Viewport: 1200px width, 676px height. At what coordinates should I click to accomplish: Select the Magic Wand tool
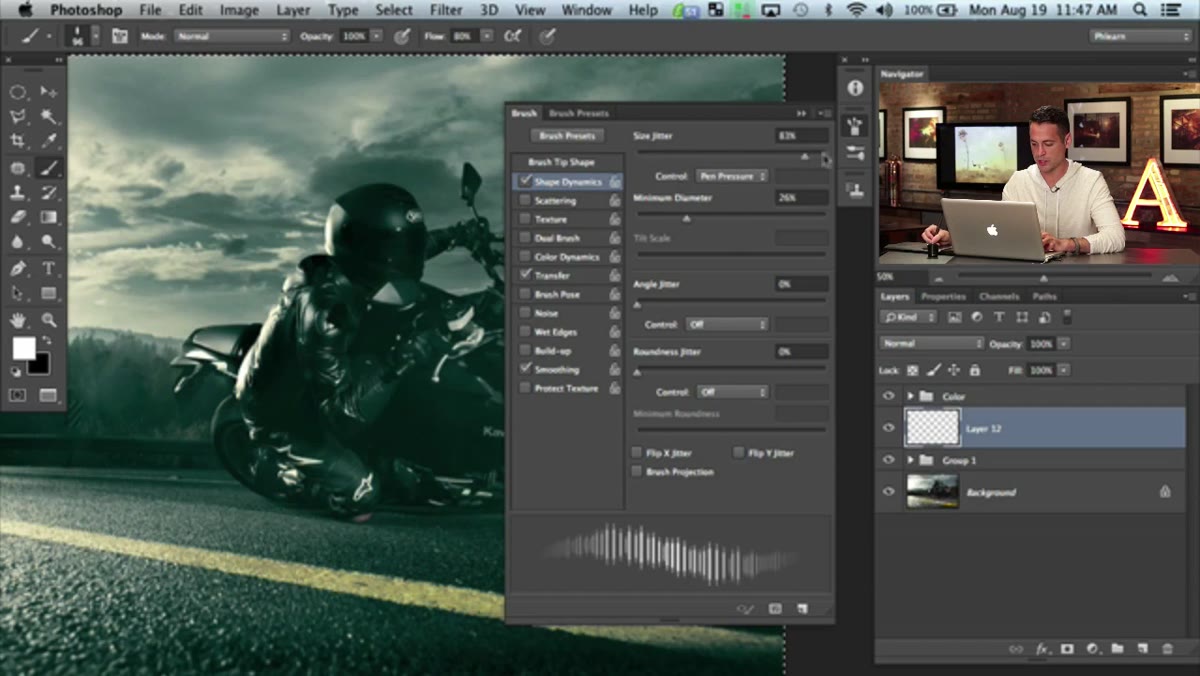48,117
